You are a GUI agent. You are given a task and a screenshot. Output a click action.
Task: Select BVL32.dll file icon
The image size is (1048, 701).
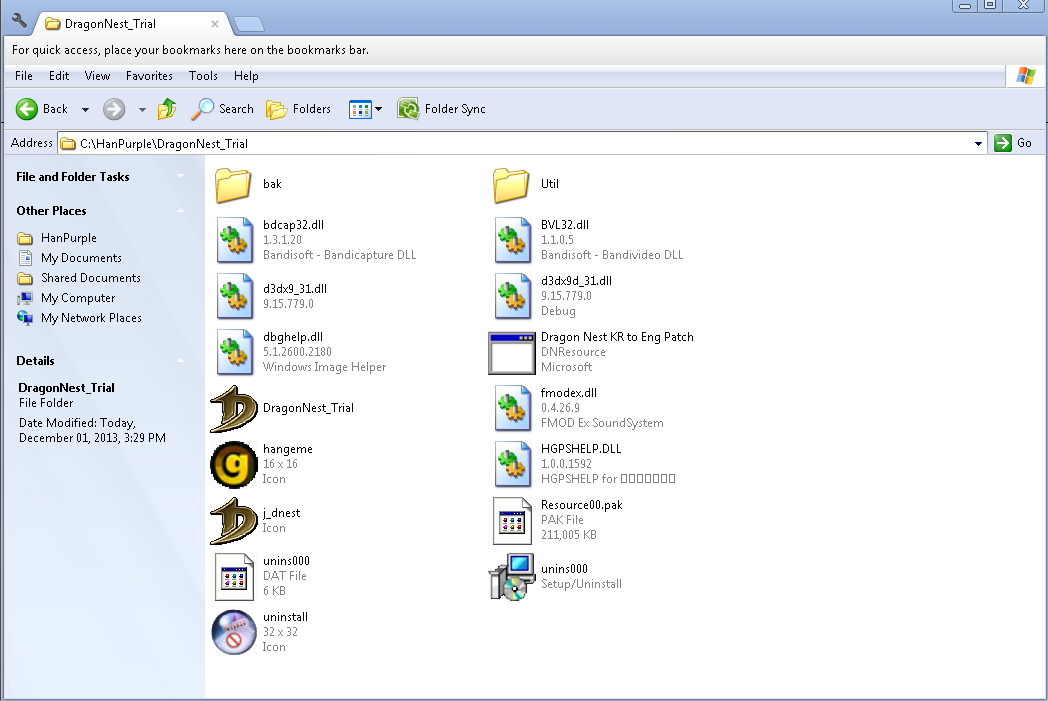coord(513,240)
